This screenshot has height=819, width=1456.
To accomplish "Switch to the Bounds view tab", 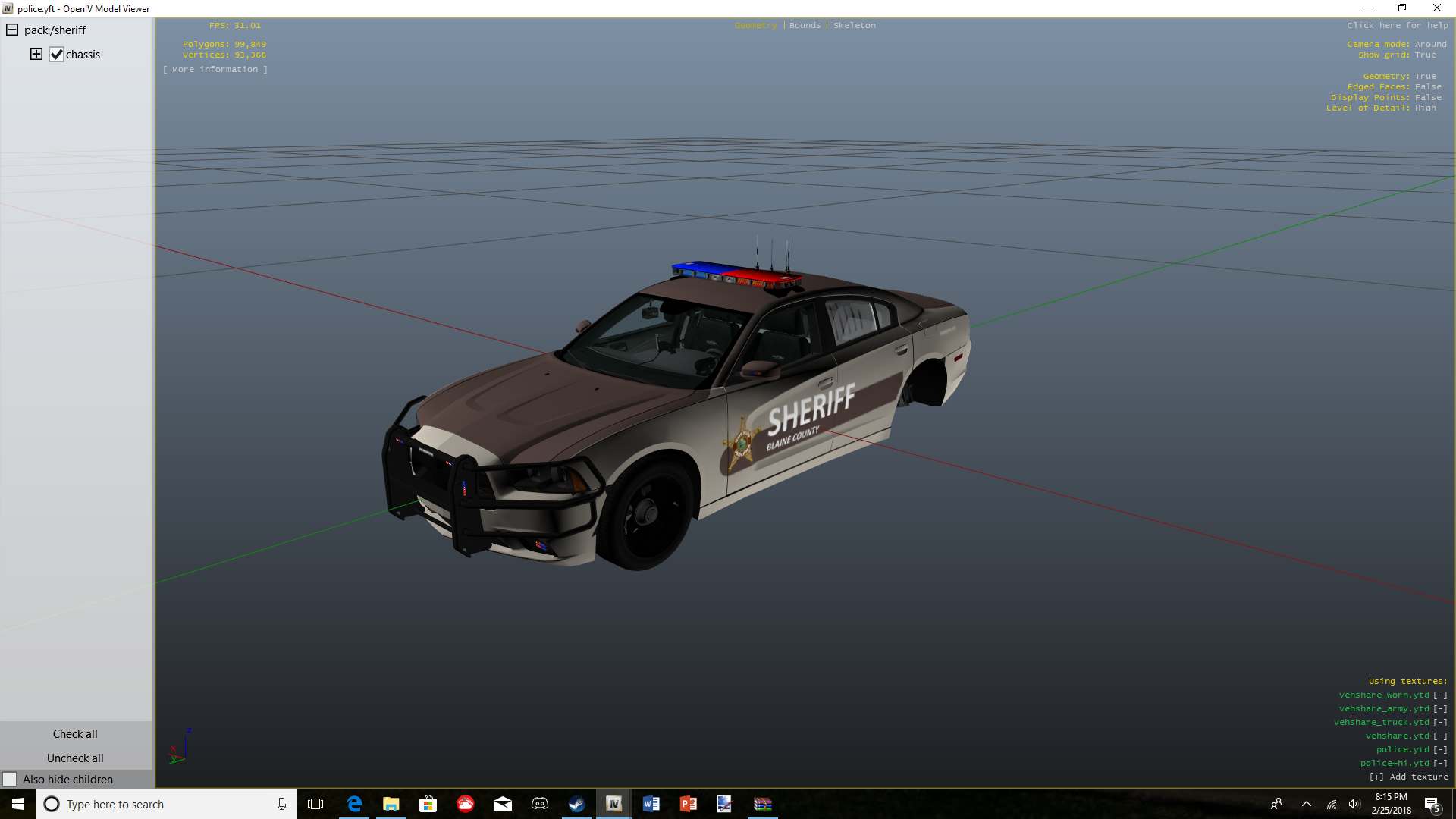I will click(805, 25).
